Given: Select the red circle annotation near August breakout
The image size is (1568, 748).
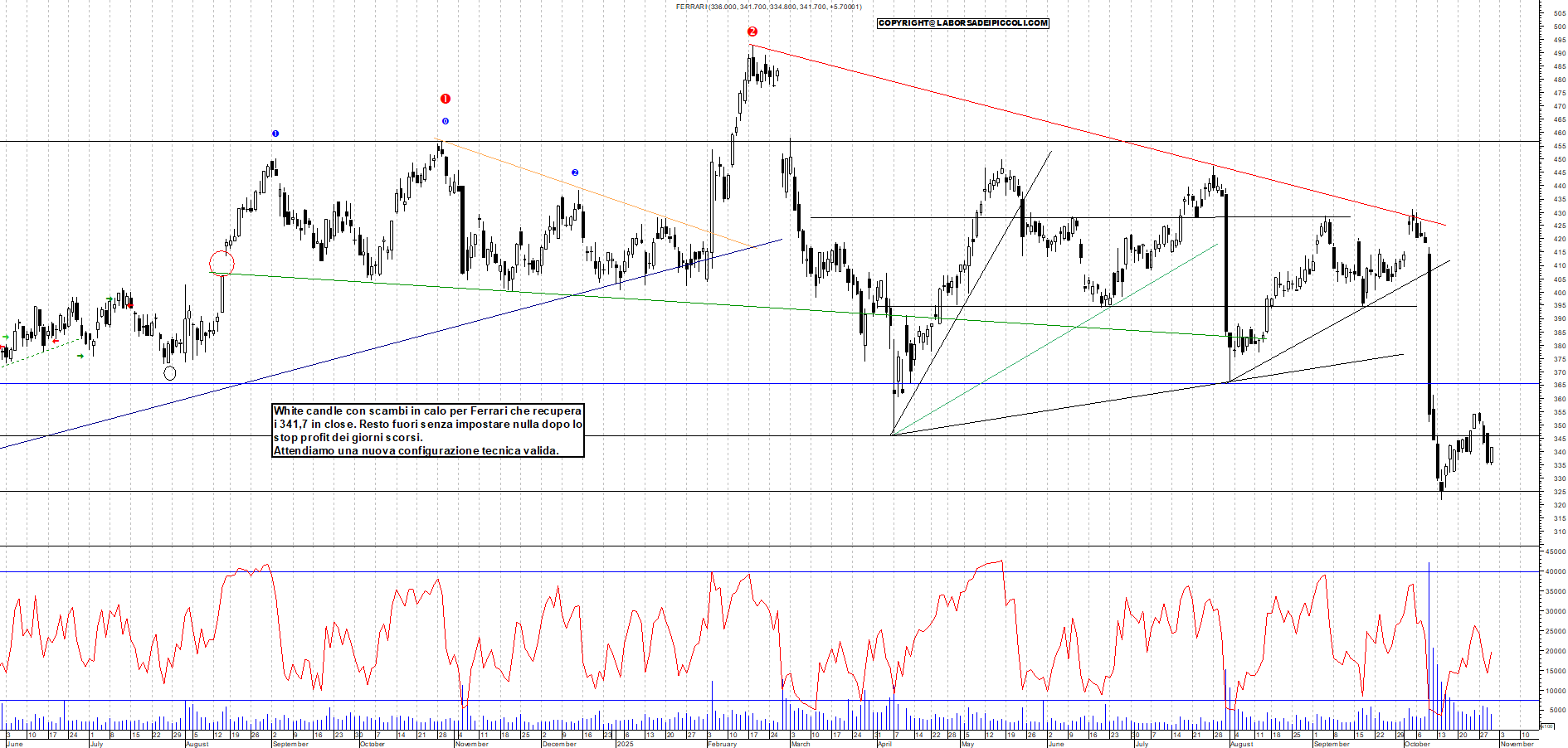Looking at the screenshot, I should click(222, 262).
